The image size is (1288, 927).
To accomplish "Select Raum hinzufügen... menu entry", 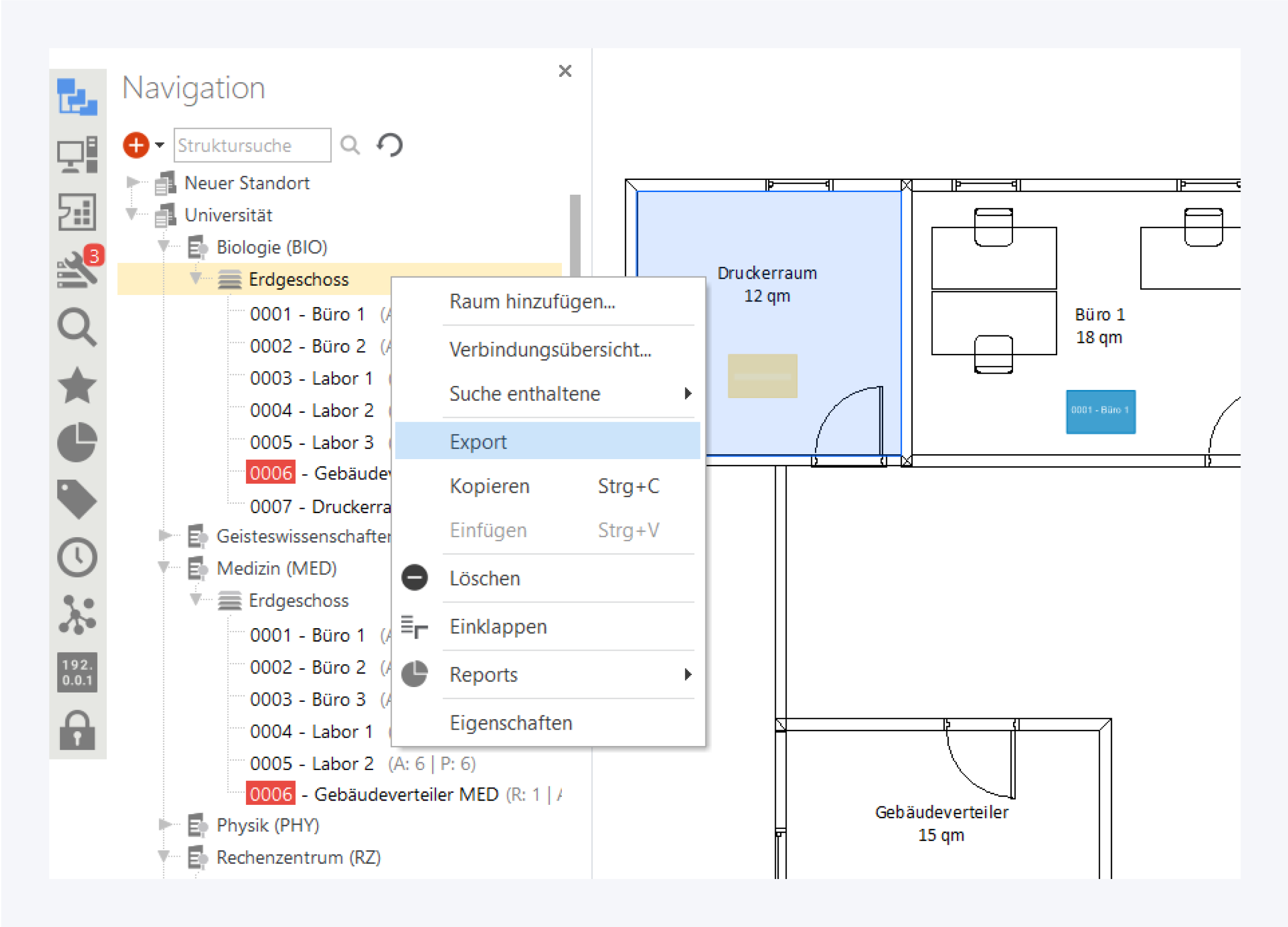I will 532,302.
